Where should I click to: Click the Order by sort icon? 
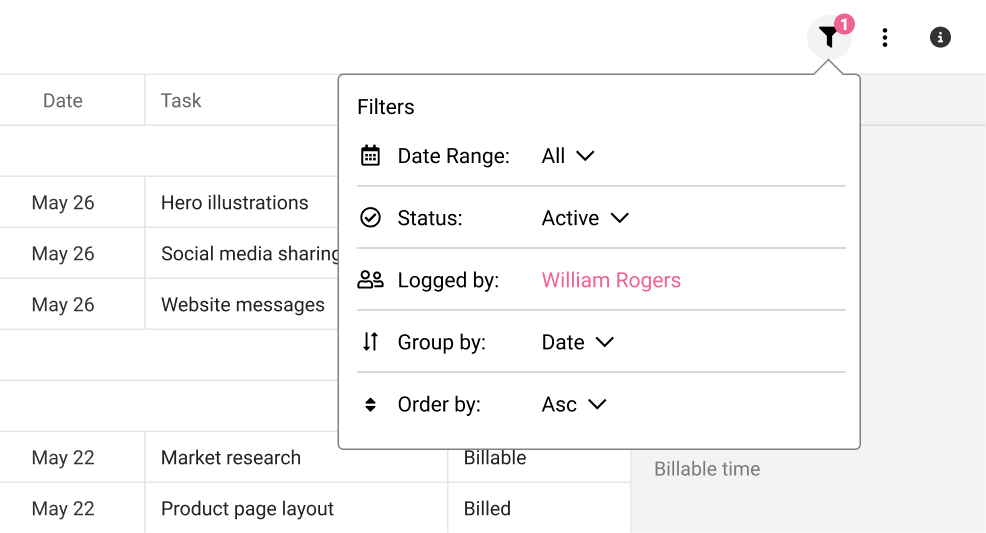coord(370,404)
